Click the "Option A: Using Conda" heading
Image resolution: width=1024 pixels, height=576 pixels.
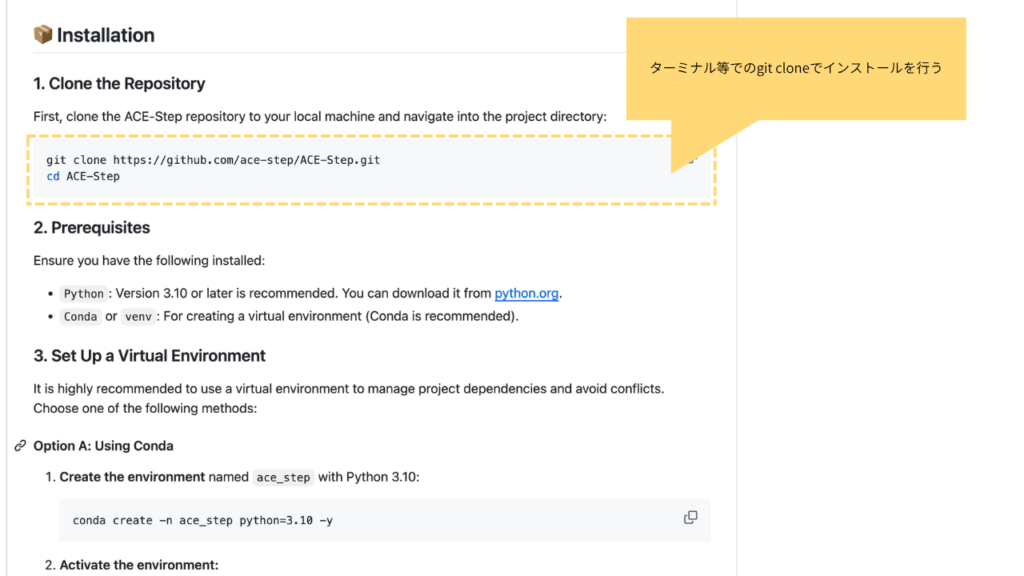coord(103,446)
